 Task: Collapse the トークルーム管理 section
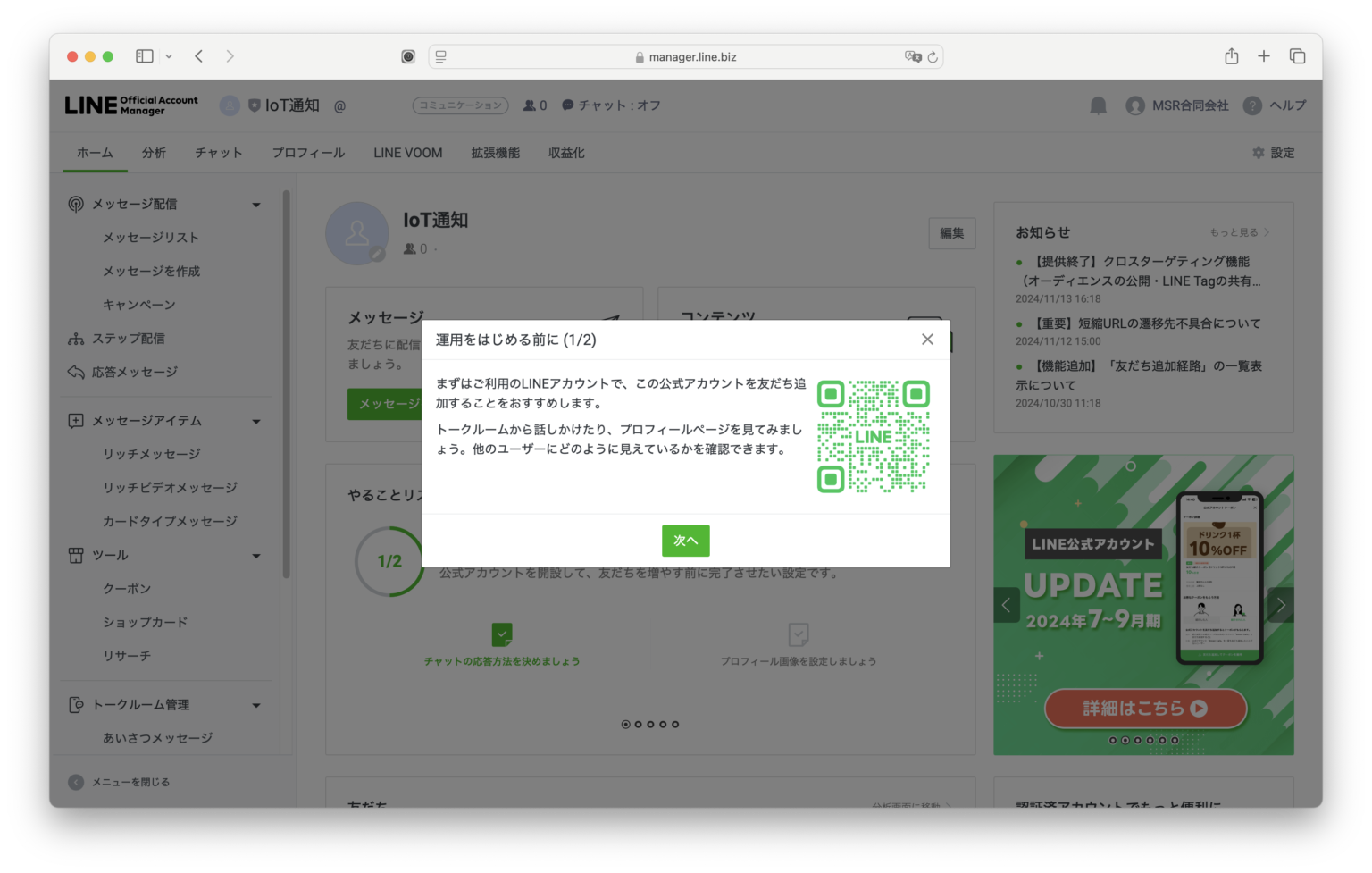pos(257,704)
